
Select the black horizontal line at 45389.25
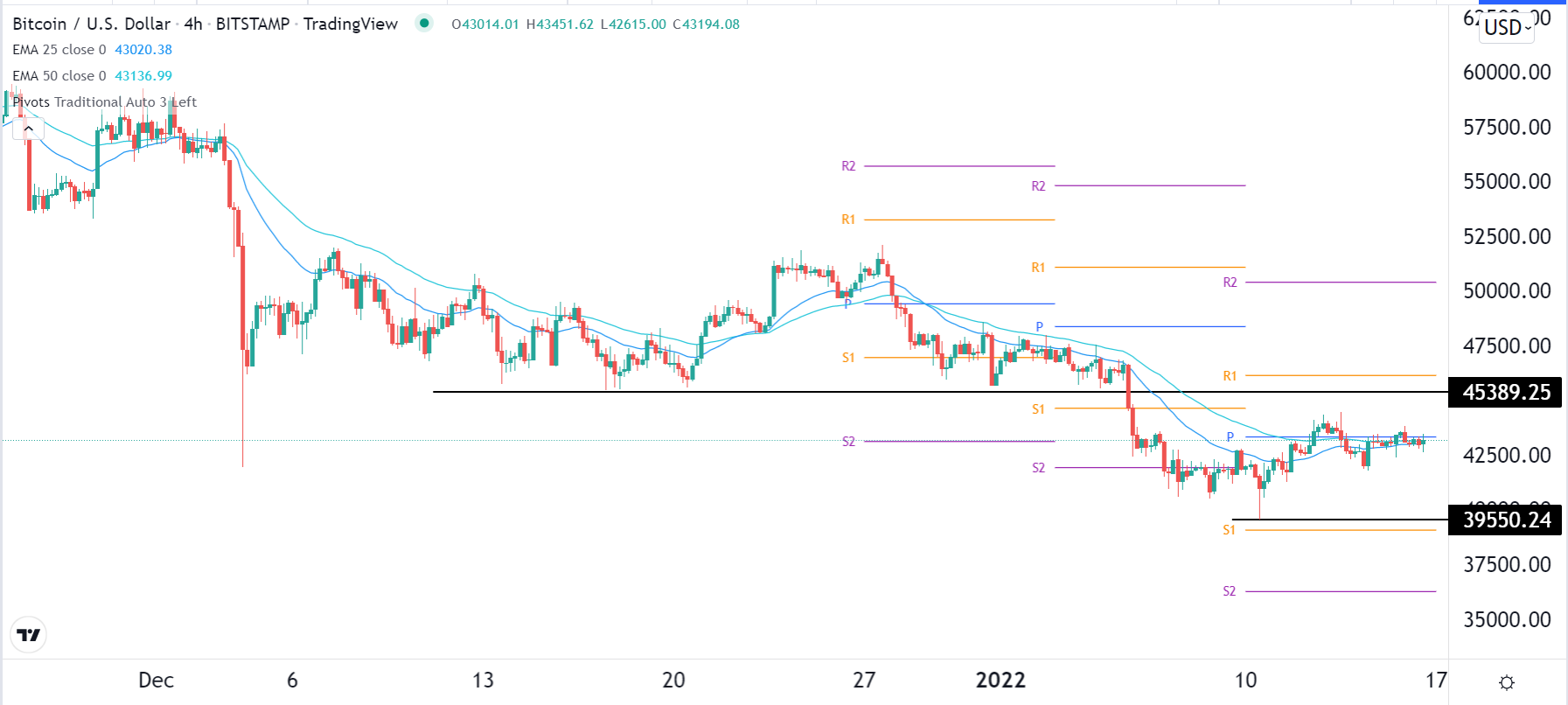tap(787, 392)
